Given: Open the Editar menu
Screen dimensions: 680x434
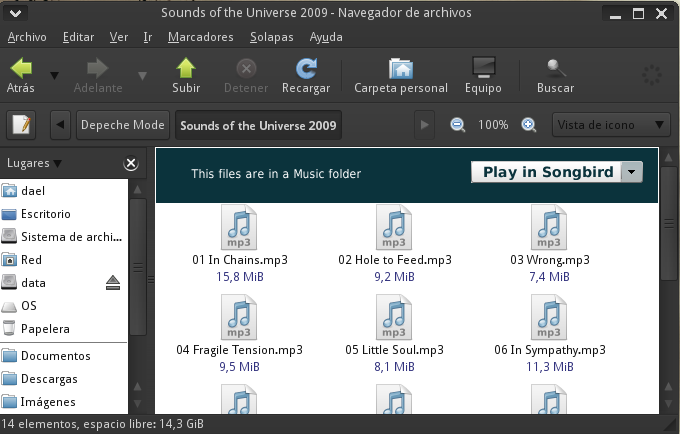Looking at the screenshot, I should 78,37.
